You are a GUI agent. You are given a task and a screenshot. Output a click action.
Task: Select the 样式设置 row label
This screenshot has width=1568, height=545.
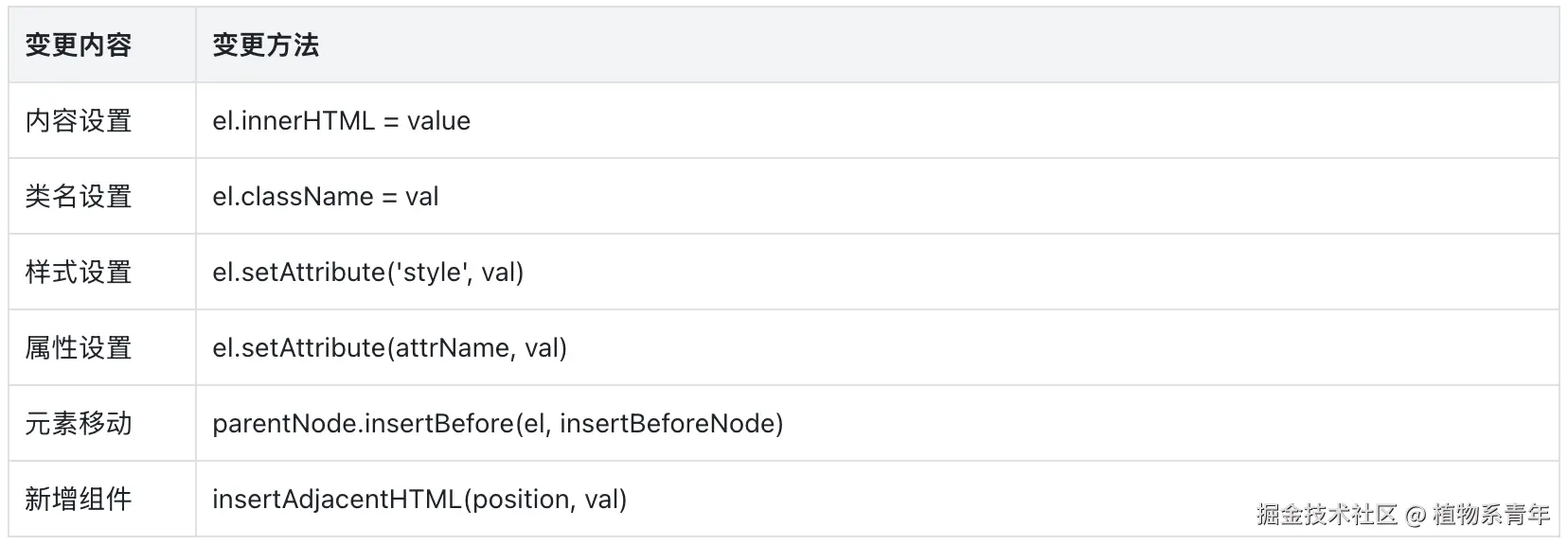[x=79, y=272]
